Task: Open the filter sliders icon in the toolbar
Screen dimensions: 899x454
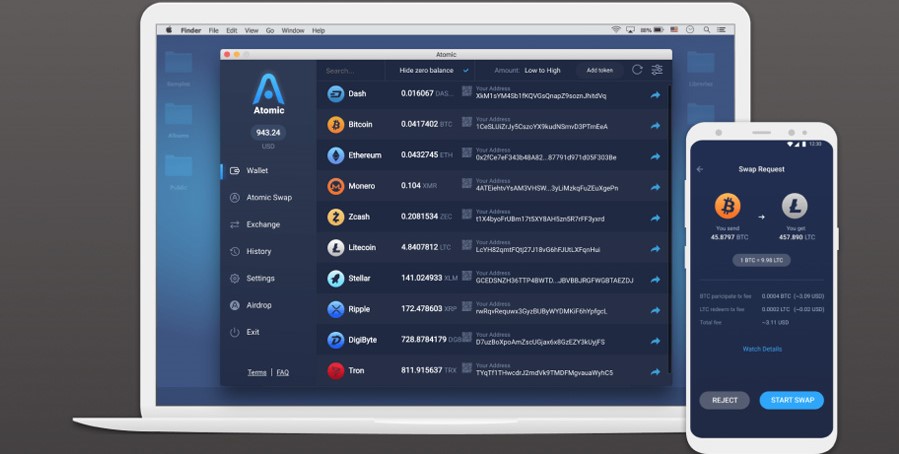Action: [657, 70]
